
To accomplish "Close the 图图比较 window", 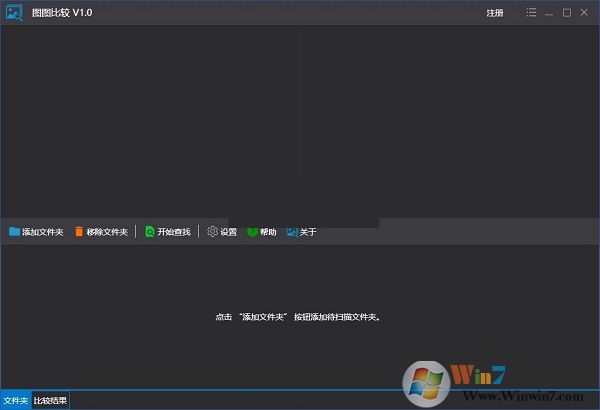I will pyautogui.click(x=584, y=13).
